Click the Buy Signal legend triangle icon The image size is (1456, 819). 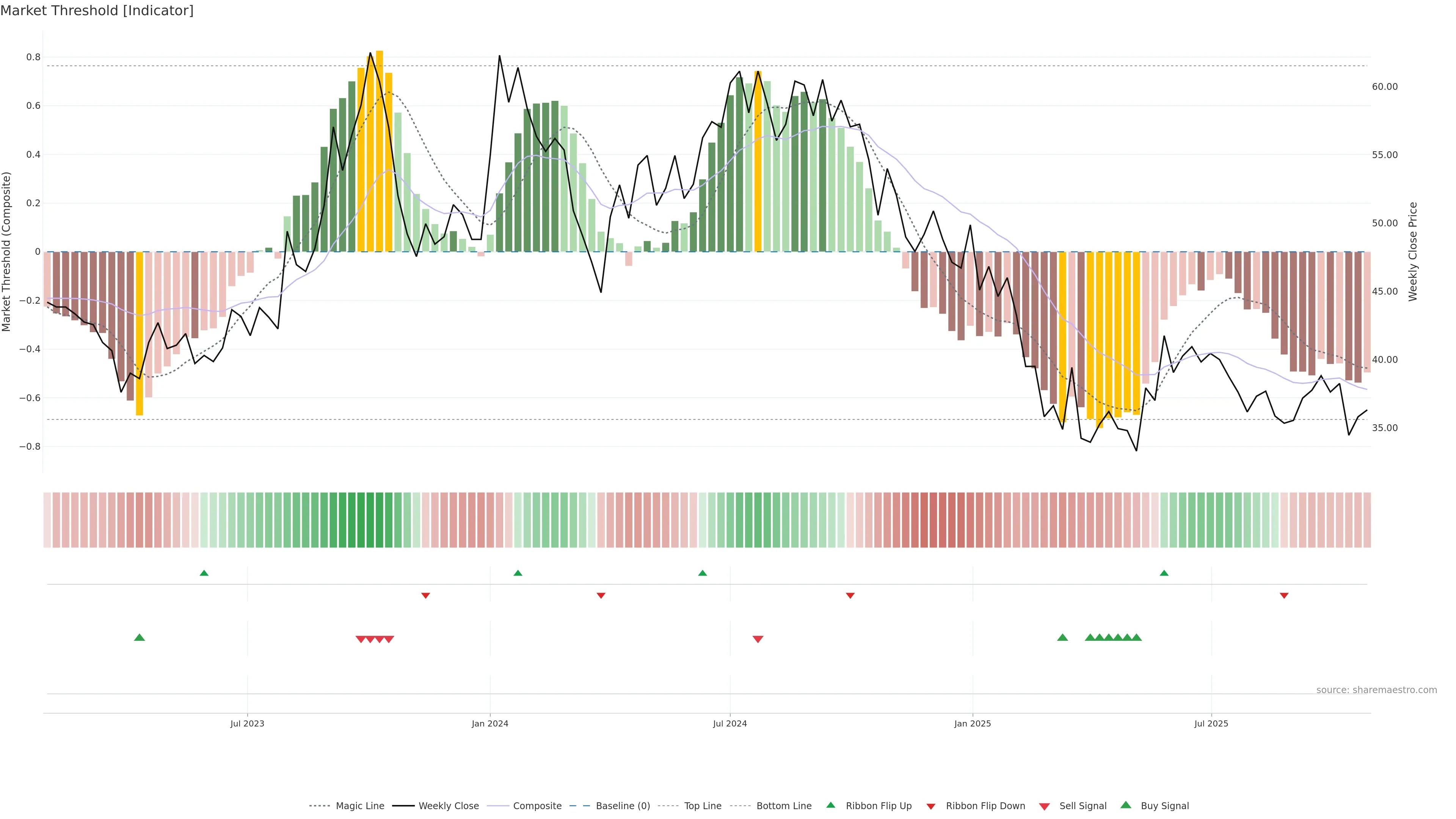click(1125, 805)
